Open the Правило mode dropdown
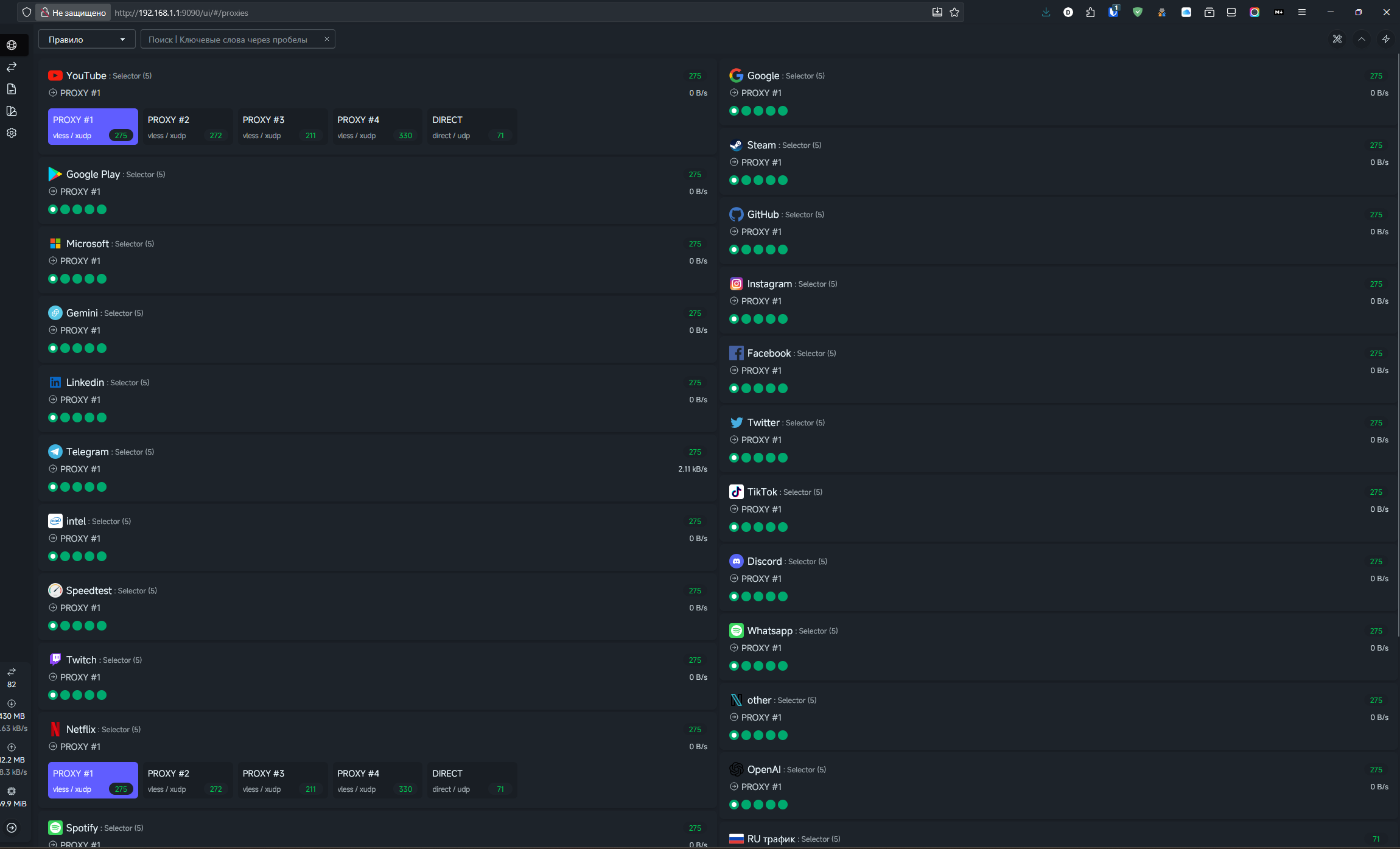Image resolution: width=1400 pixels, height=849 pixels. point(86,40)
